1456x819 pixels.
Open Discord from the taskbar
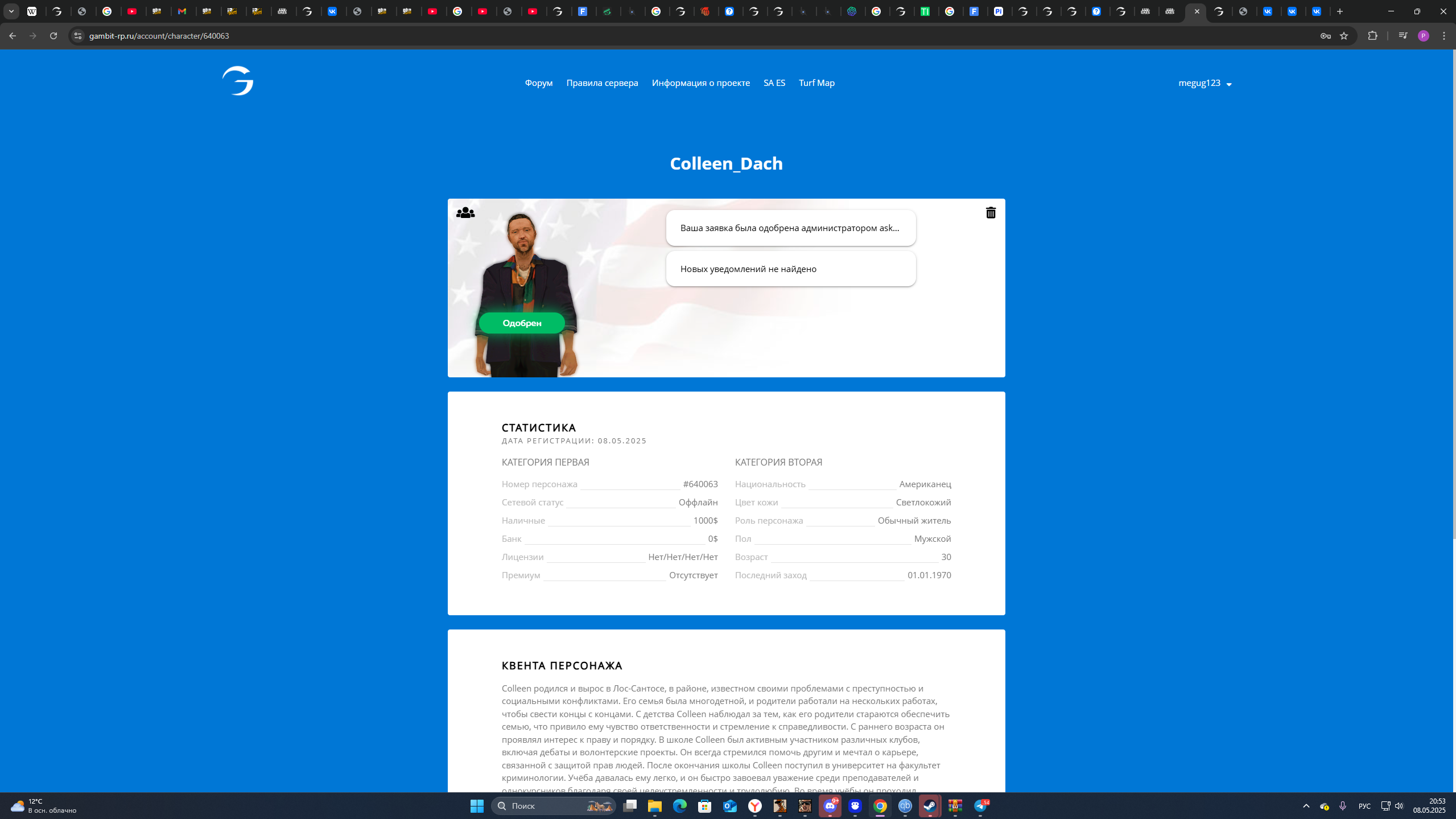coord(830,806)
